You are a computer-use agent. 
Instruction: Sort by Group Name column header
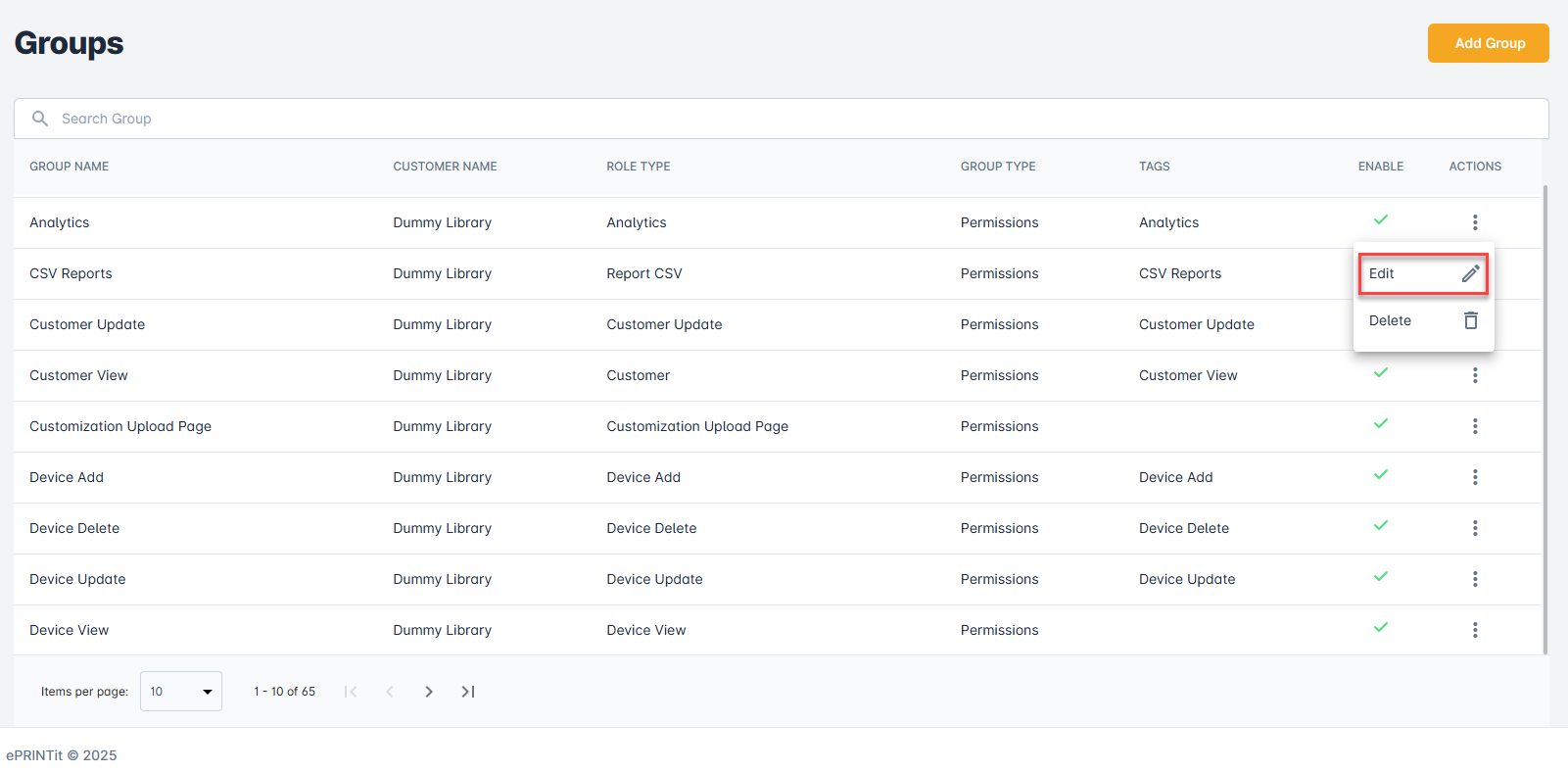pyautogui.click(x=70, y=167)
